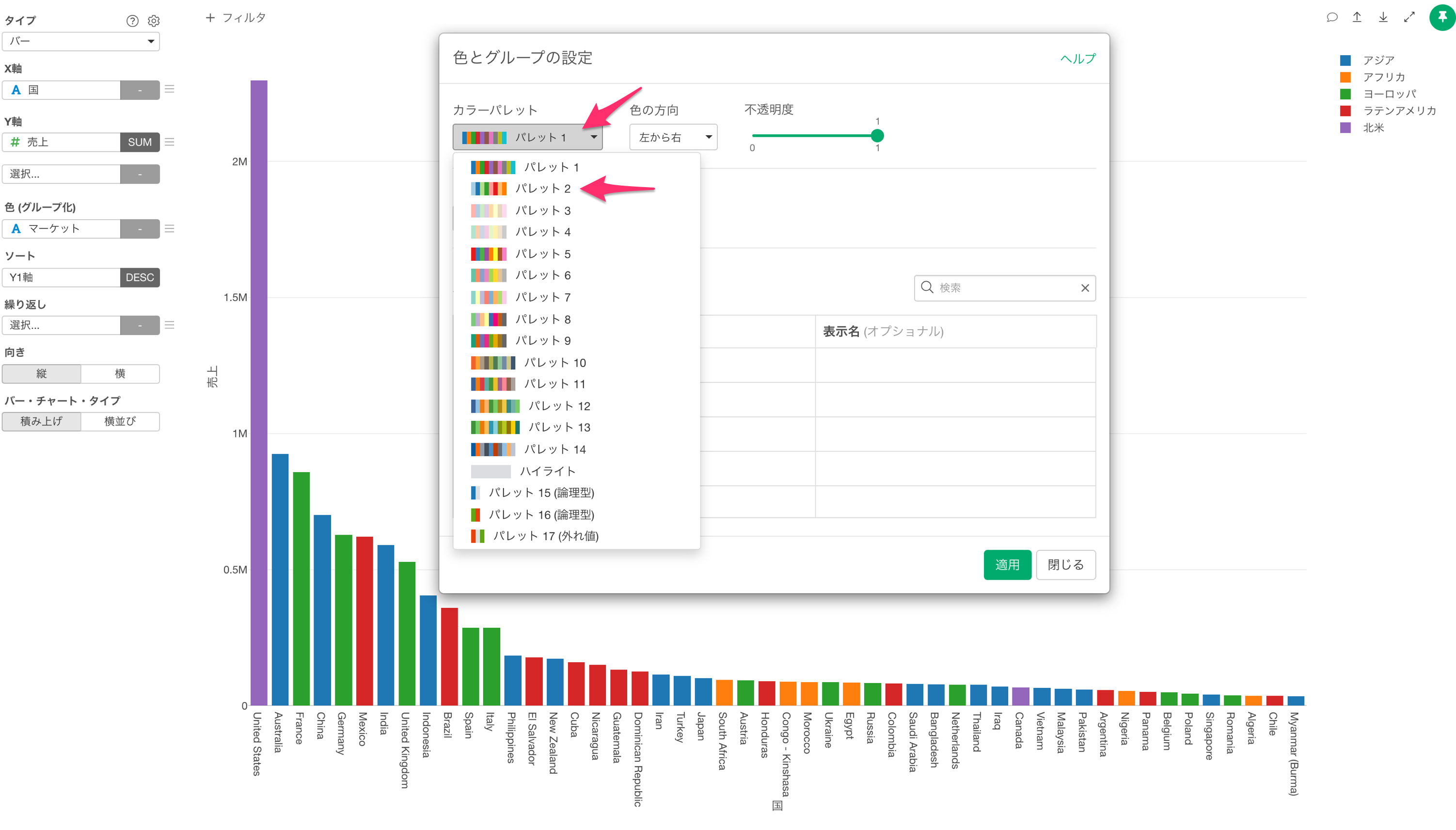Image resolution: width=1456 pixels, height=830 pixels.
Task: Click the green pin button
Action: (1442, 17)
